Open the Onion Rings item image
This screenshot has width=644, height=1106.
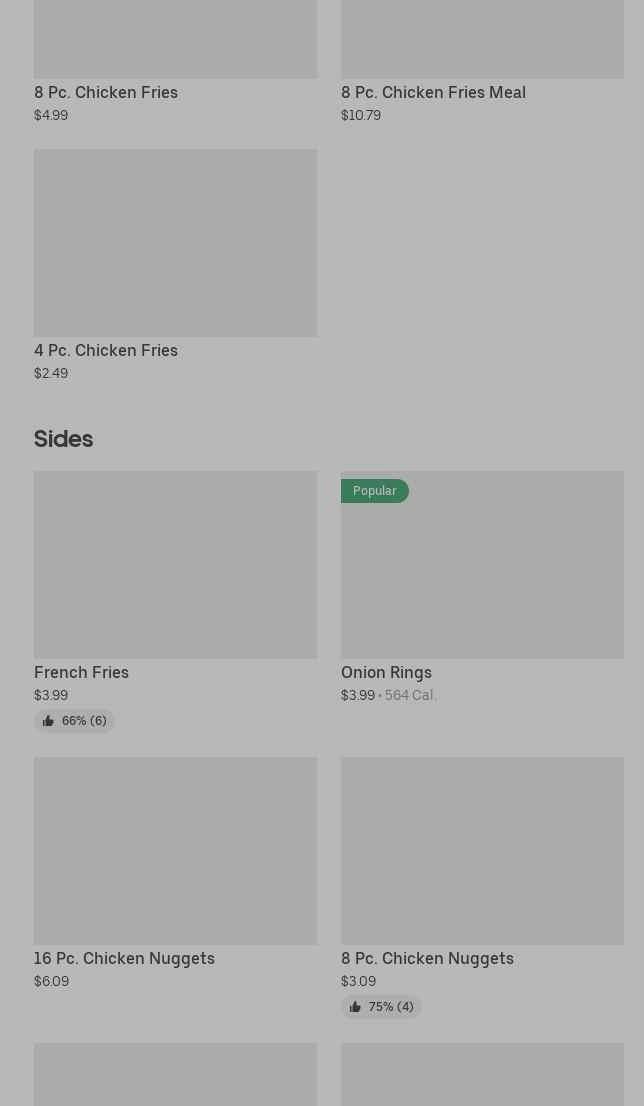pyautogui.click(x=482, y=575)
